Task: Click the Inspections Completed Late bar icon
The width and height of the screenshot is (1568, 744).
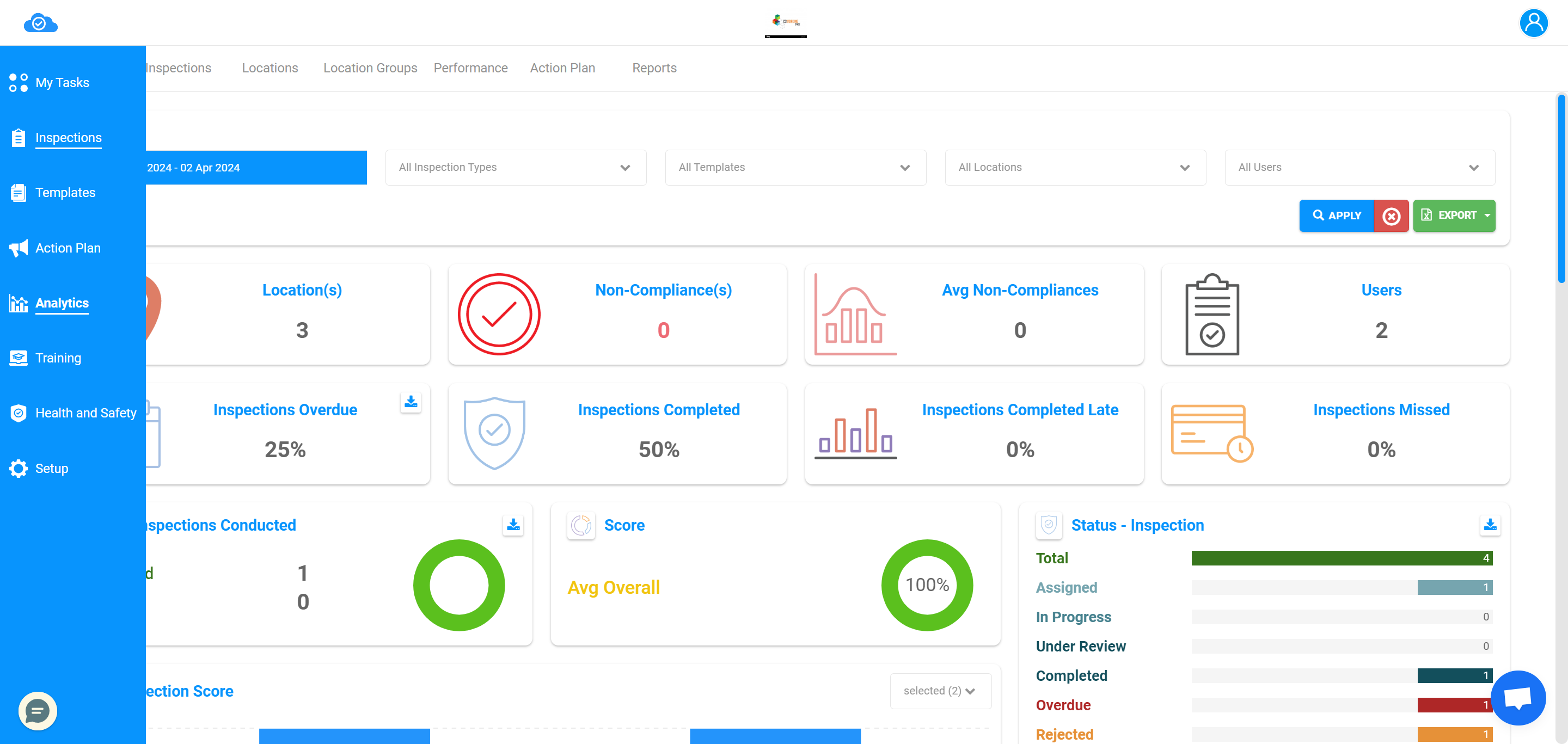Action: 855,433
